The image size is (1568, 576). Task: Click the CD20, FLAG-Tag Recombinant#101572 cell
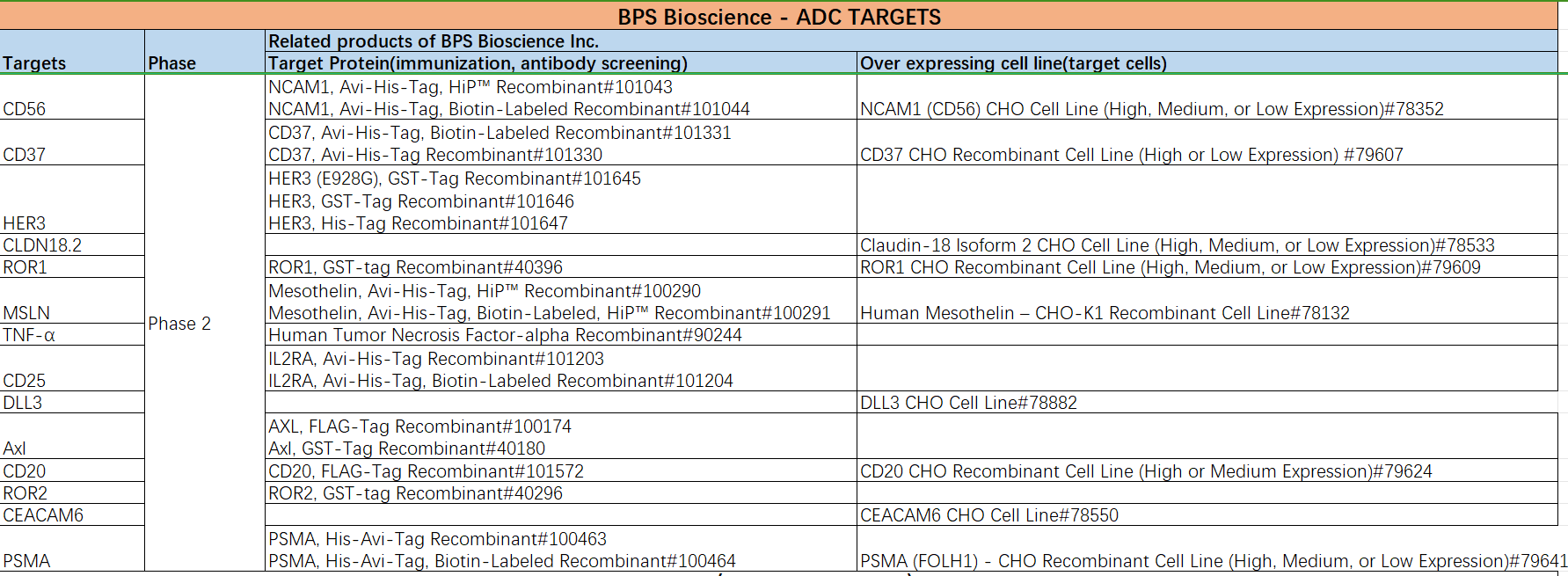pos(426,471)
